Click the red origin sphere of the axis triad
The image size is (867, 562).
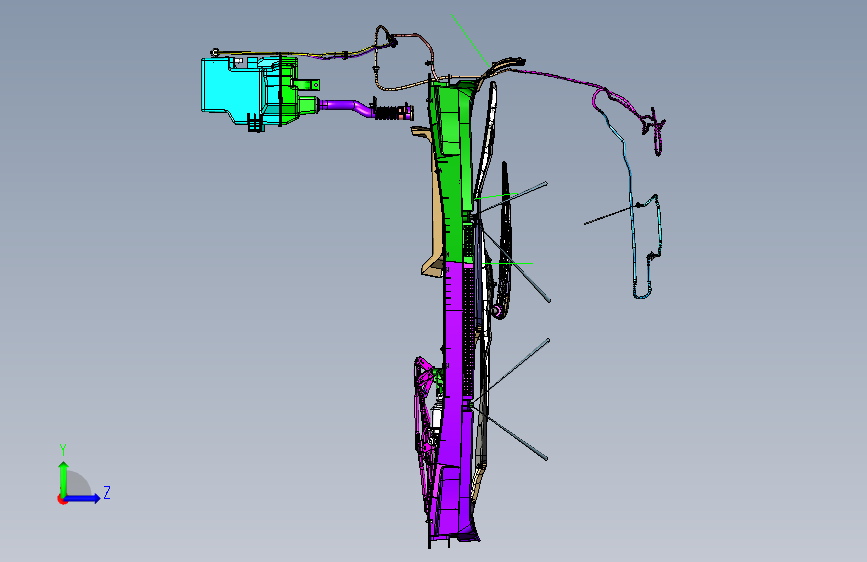(61, 499)
